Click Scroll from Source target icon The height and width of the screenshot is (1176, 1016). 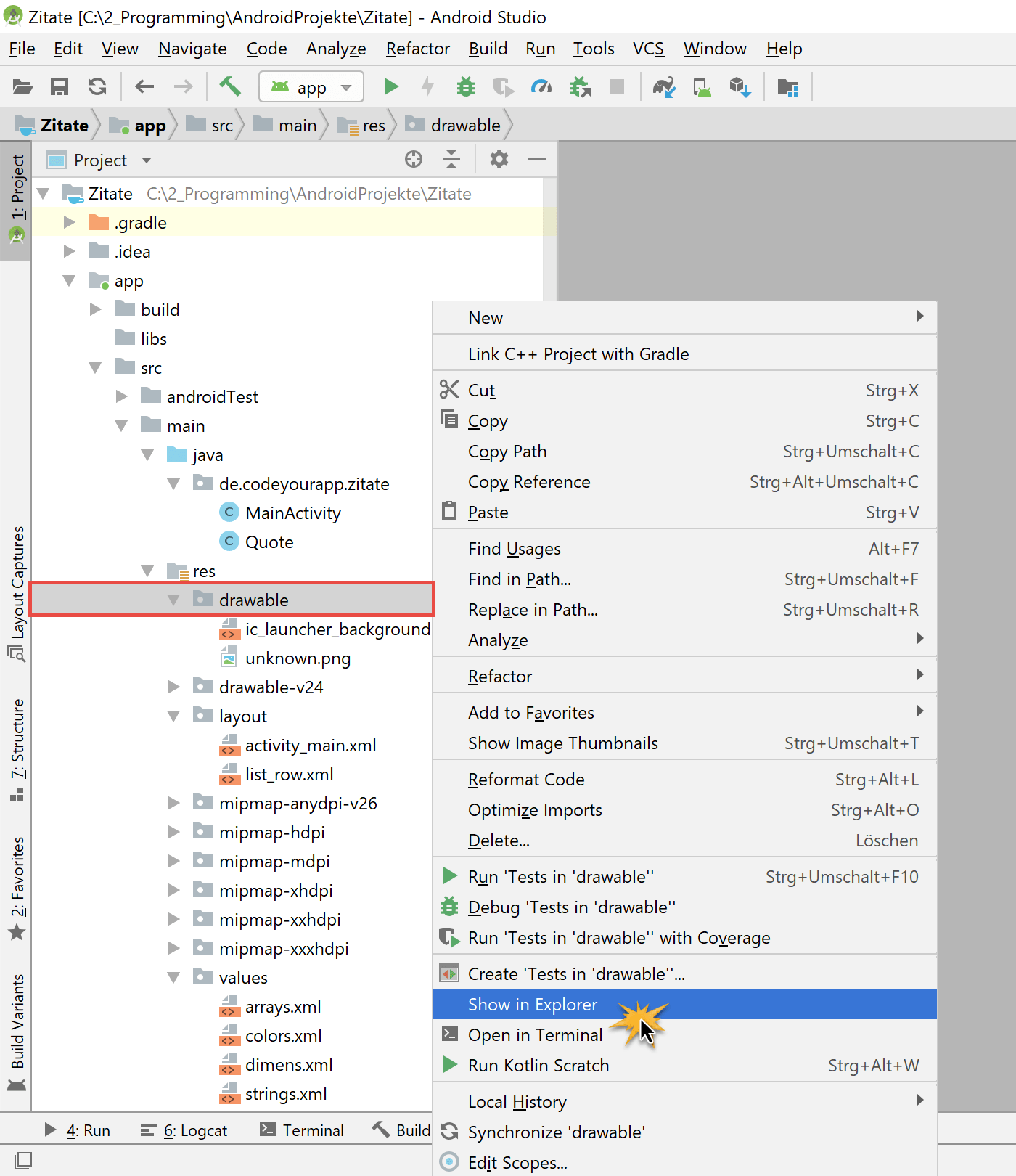pos(414,159)
